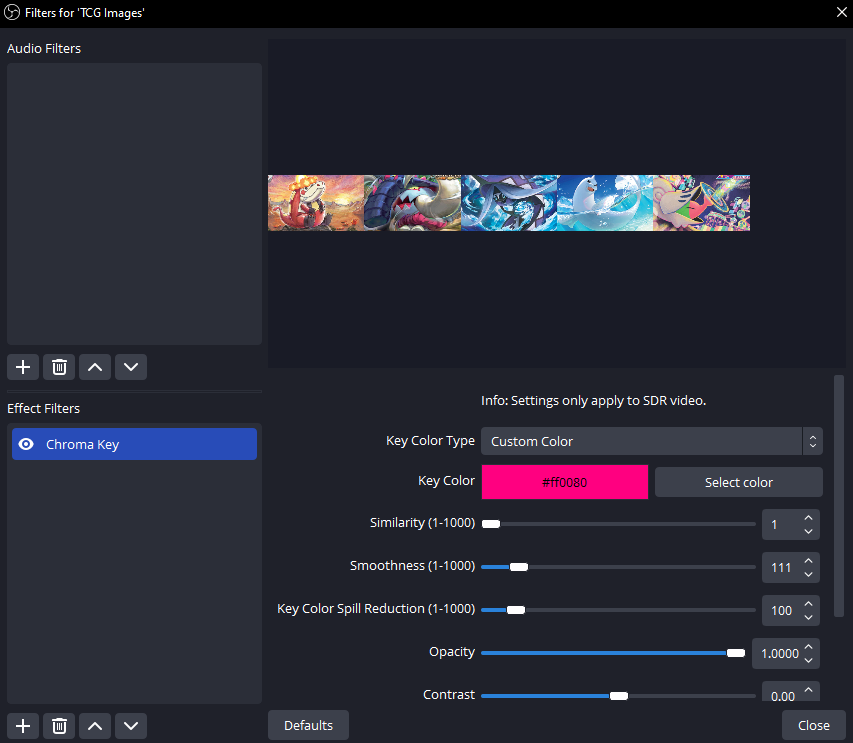Click the OBS logo in title bar
This screenshot has height=743, width=853.
[x=11, y=13]
